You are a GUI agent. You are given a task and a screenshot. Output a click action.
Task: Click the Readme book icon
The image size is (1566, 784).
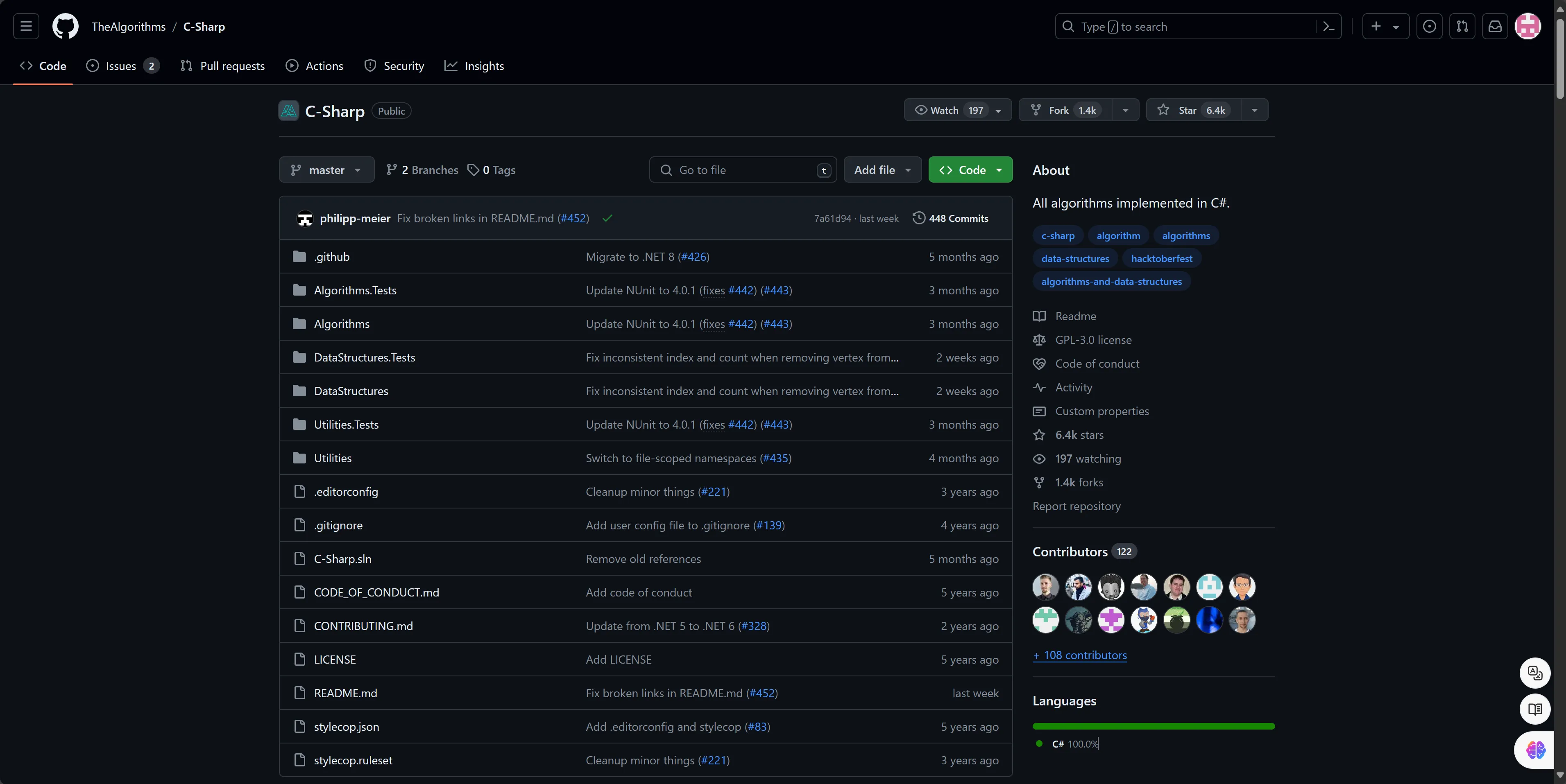click(x=1039, y=316)
